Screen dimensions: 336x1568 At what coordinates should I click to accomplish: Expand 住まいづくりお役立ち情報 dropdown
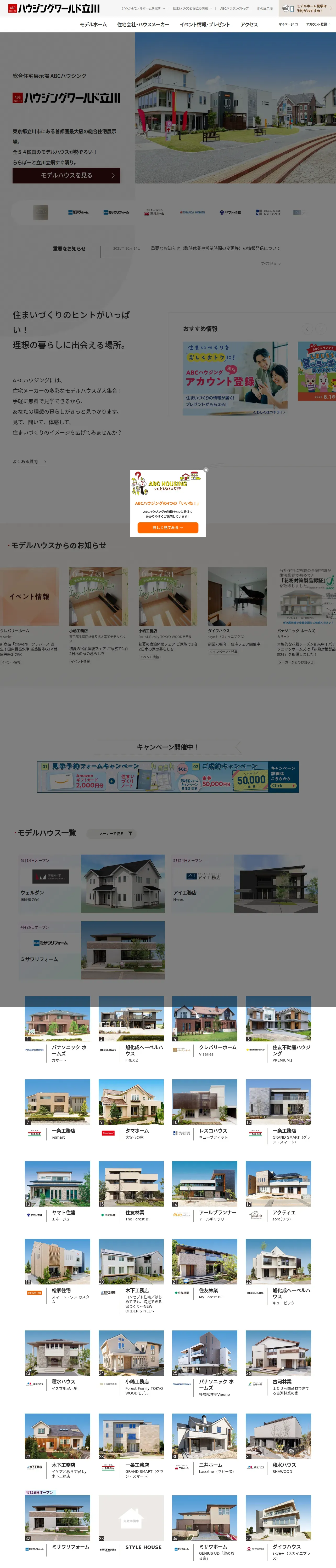pos(192,9)
